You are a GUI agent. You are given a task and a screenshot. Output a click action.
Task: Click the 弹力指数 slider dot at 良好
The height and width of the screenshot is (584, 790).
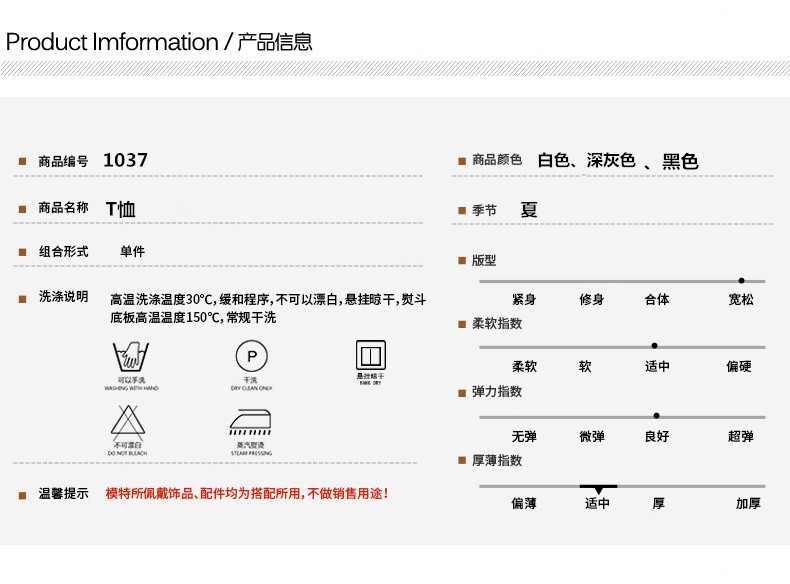tap(656, 416)
